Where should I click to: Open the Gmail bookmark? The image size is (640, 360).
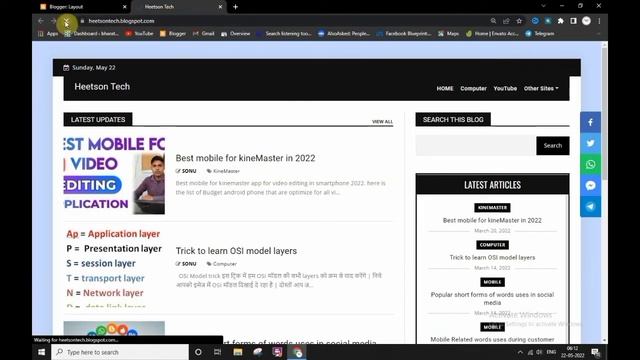coord(204,33)
